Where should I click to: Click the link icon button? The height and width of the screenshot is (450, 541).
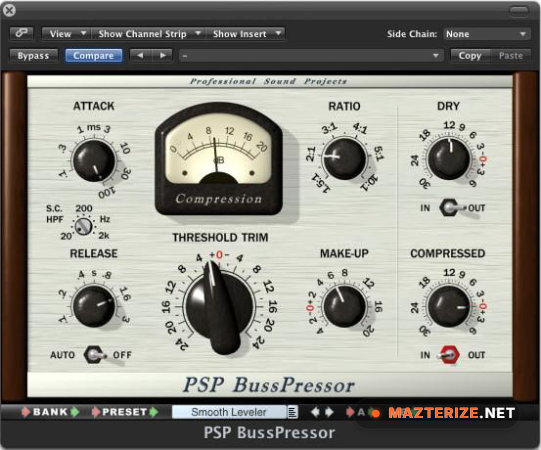(x=21, y=33)
